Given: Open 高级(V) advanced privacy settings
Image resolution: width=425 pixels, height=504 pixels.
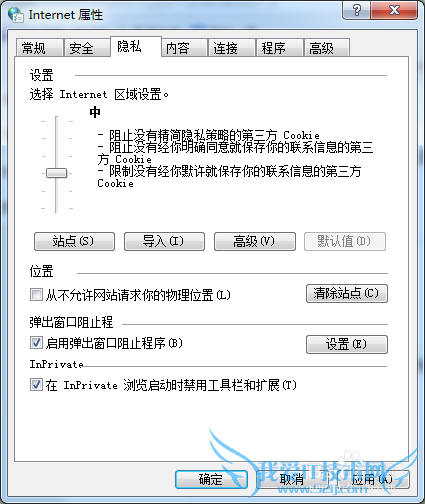Looking at the screenshot, I should tap(255, 241).
